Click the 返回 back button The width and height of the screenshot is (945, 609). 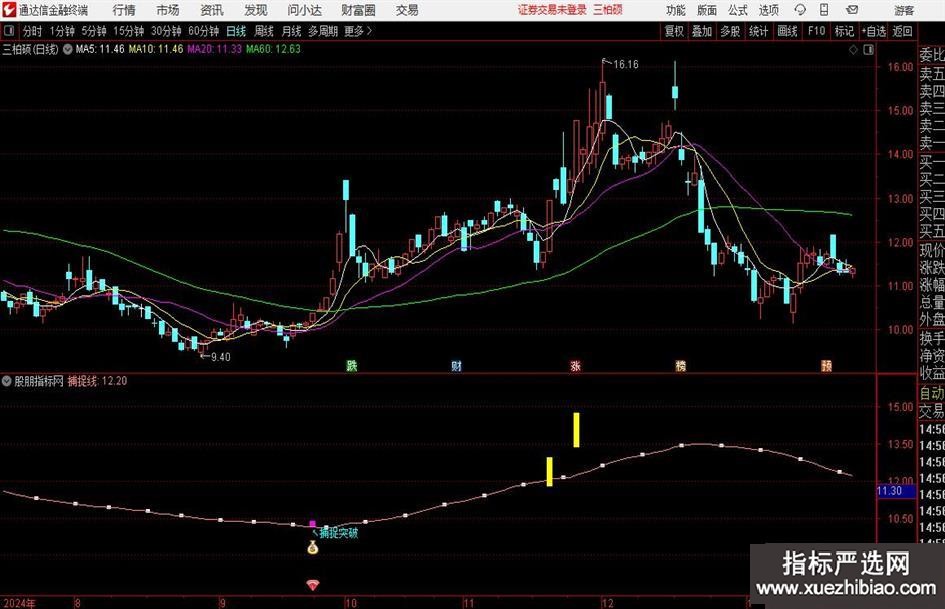pyautogui.click(x=902, y=31)
